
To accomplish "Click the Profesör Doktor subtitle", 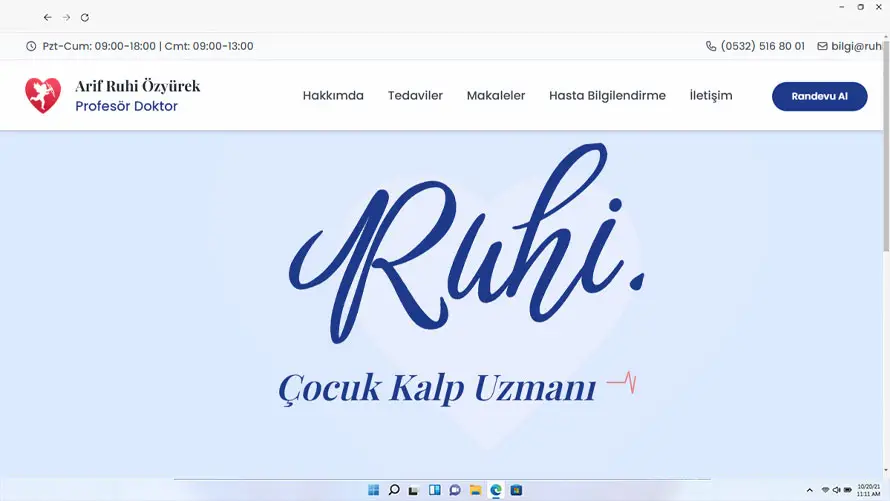I will click(x=127, y=106).
